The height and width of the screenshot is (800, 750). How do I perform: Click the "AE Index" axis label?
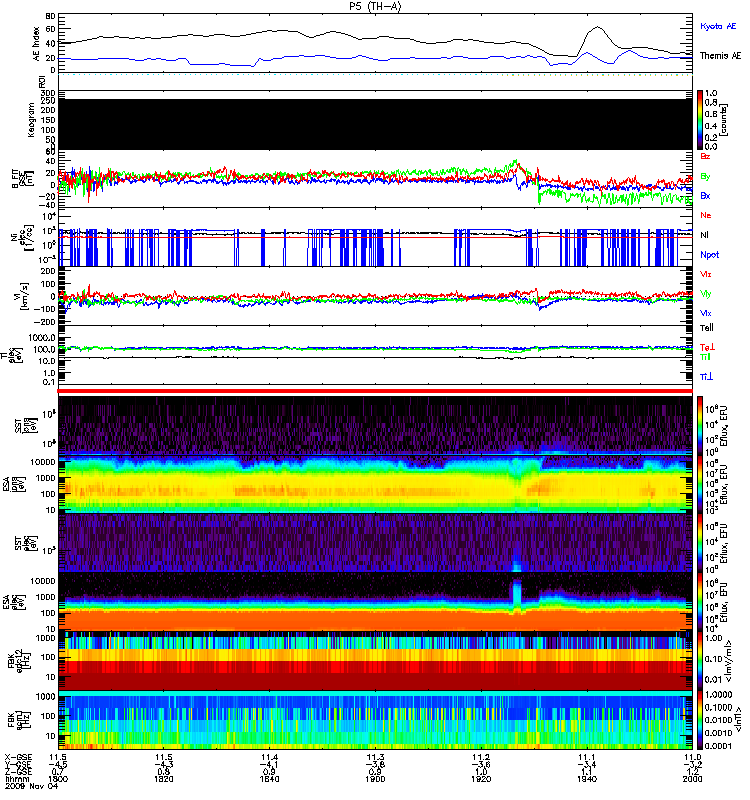point(36,44)
